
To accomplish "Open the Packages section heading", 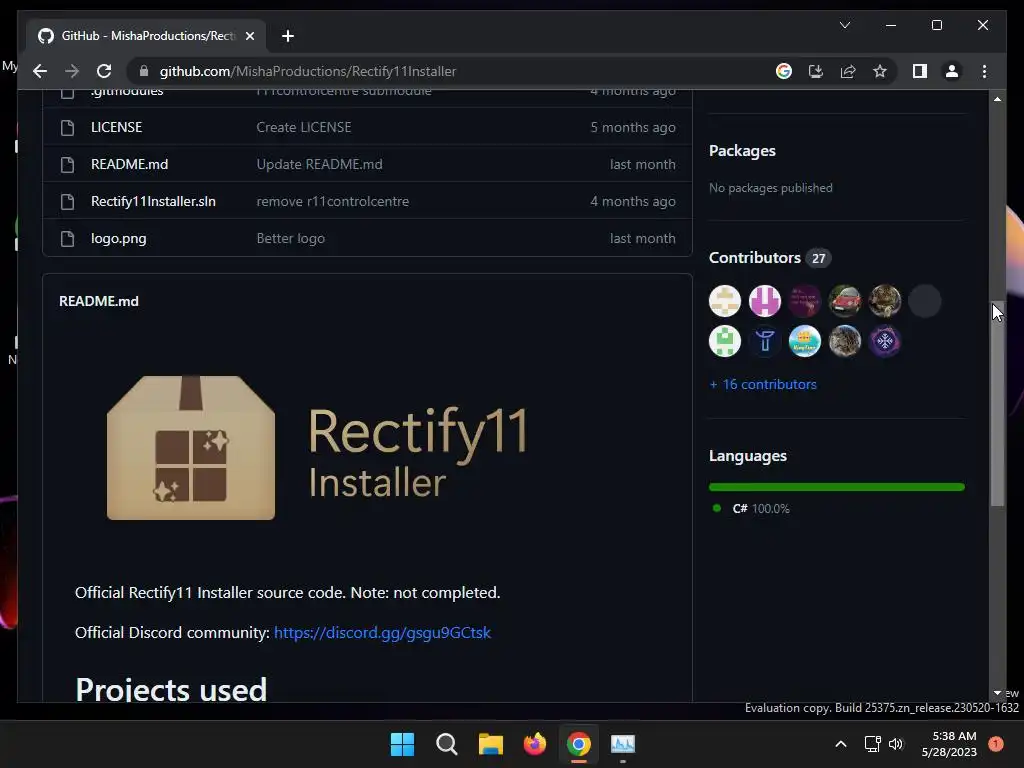I will point(742,151).
